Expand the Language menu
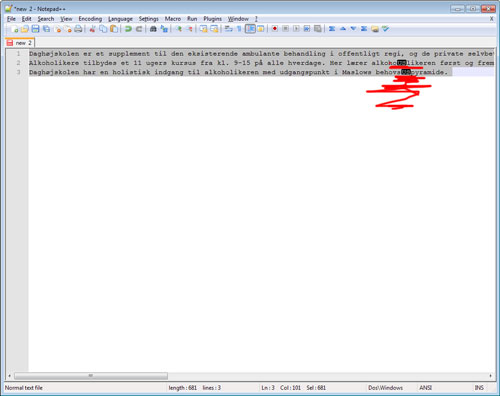This screenshot has width=500, height=396. tap(120, 19)
